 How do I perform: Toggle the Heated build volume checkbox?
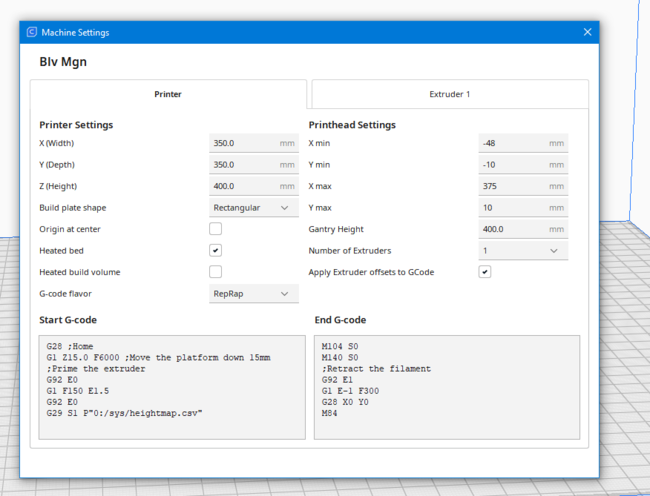(x=215, y=272)
